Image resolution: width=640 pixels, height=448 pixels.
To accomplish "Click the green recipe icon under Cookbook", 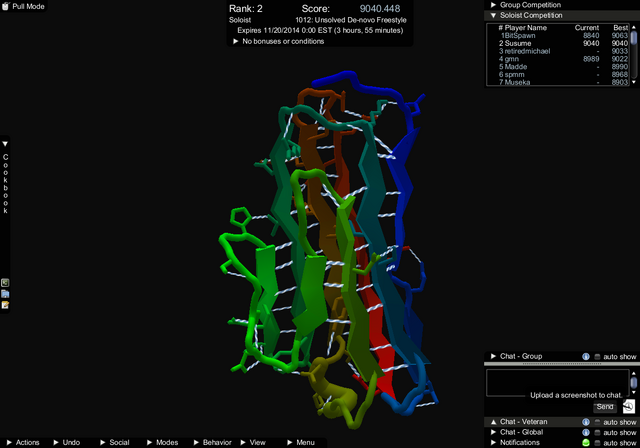I will point(5,283).
